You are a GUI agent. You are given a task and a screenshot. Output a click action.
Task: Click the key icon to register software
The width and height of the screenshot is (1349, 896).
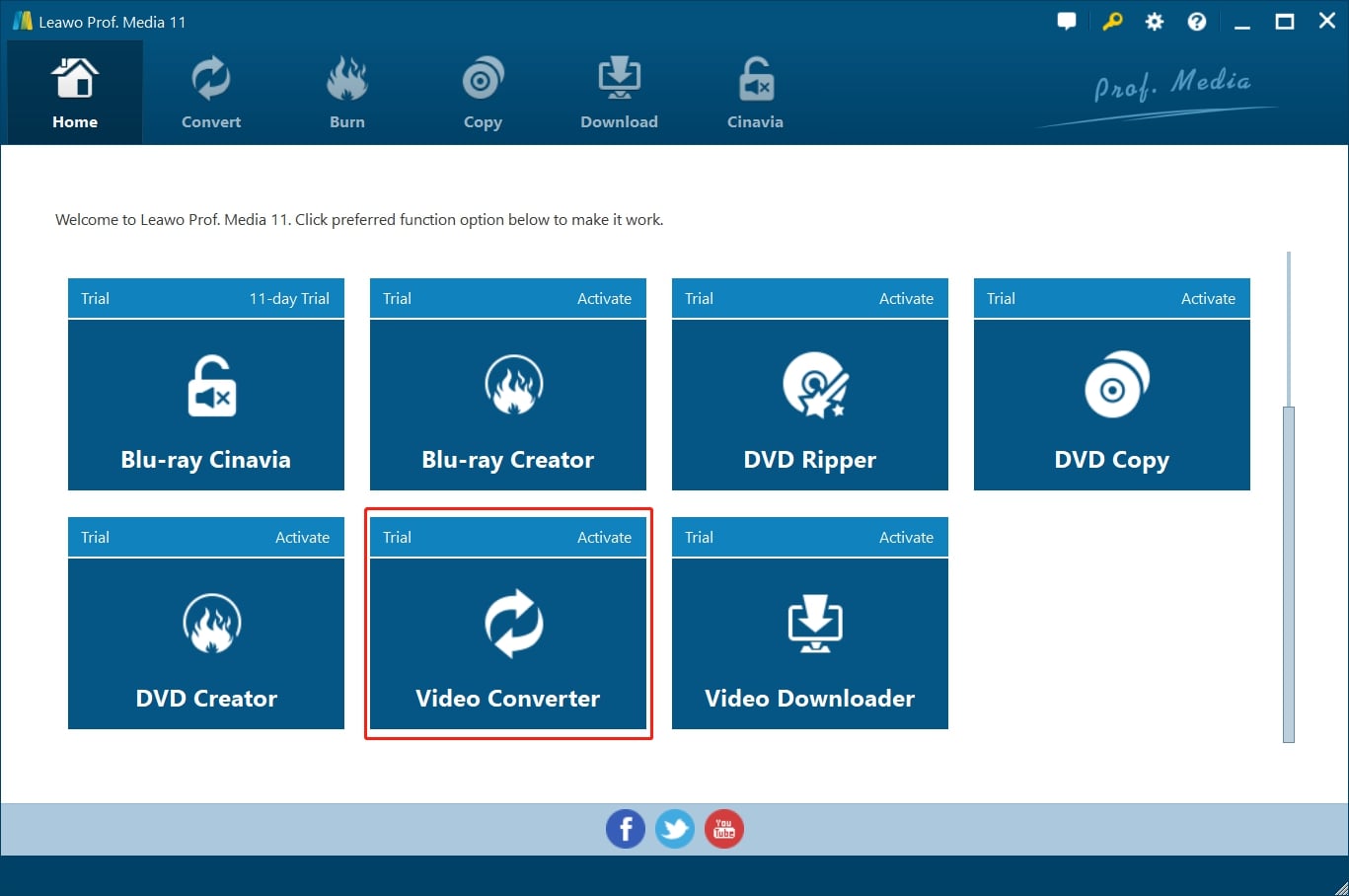(1111, 21)
